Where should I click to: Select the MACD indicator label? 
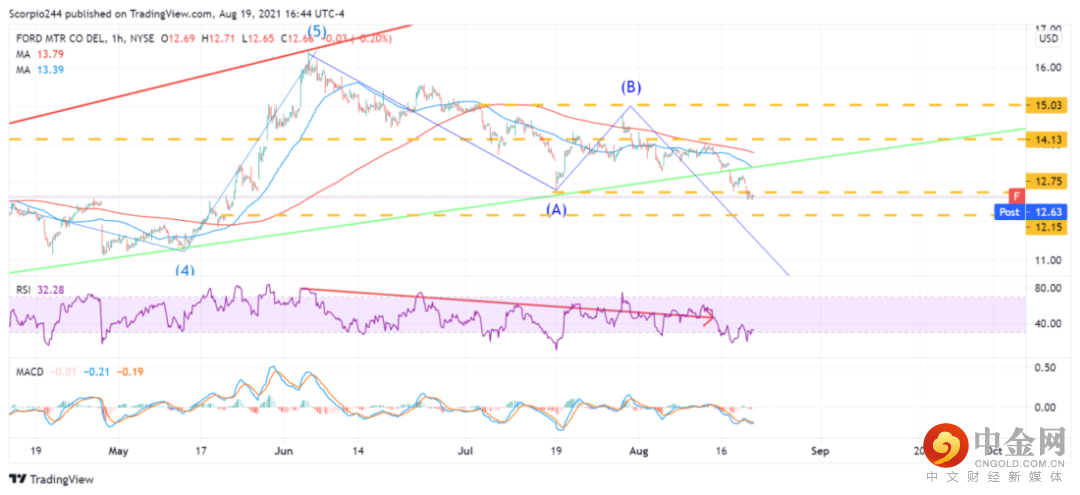(x=30, y=372)
